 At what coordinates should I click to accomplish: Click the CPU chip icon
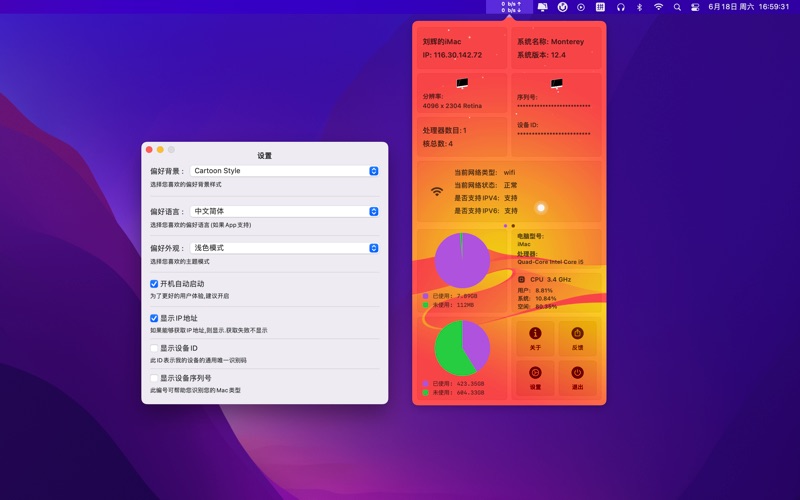coord(522,279)
